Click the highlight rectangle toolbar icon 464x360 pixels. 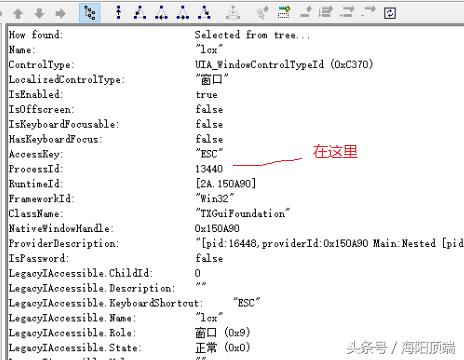pos(284,13)
